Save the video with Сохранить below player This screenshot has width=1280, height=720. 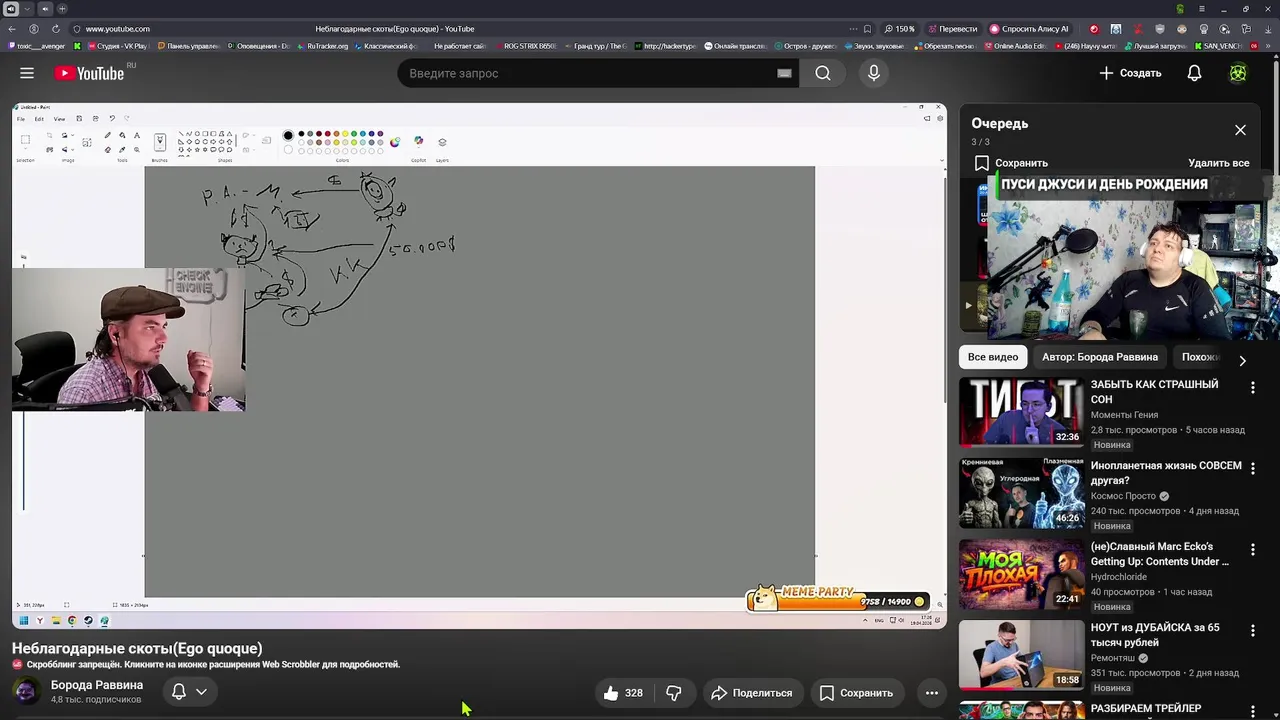(856, 693)
